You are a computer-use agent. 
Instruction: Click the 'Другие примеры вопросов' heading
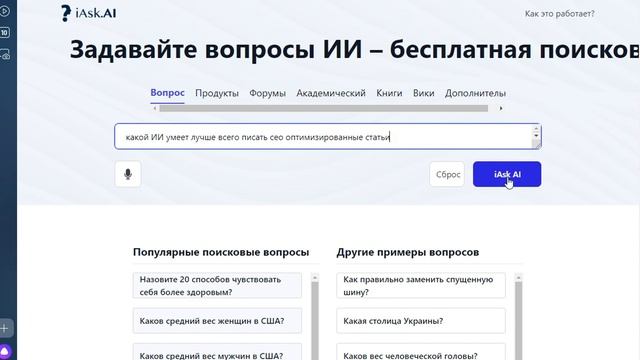(x=407, y=252)
